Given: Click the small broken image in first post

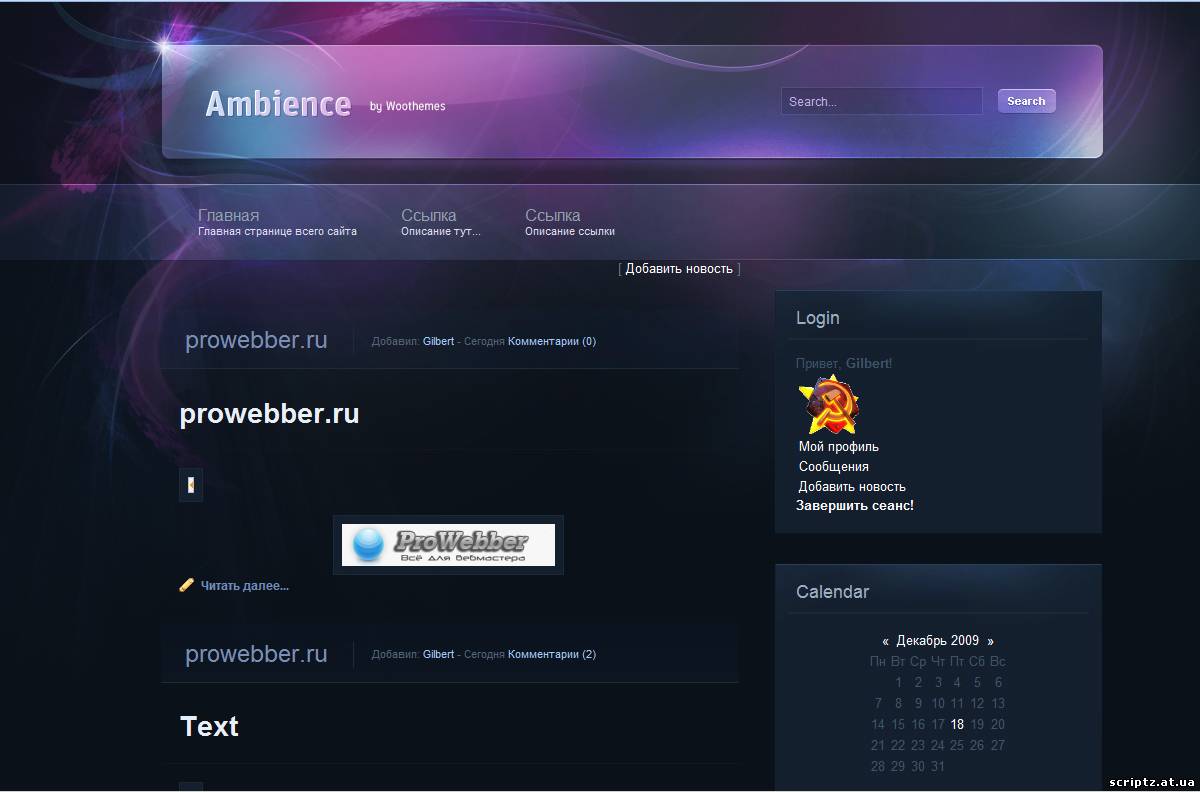Looking at the screenshot, I should [191, 485].
